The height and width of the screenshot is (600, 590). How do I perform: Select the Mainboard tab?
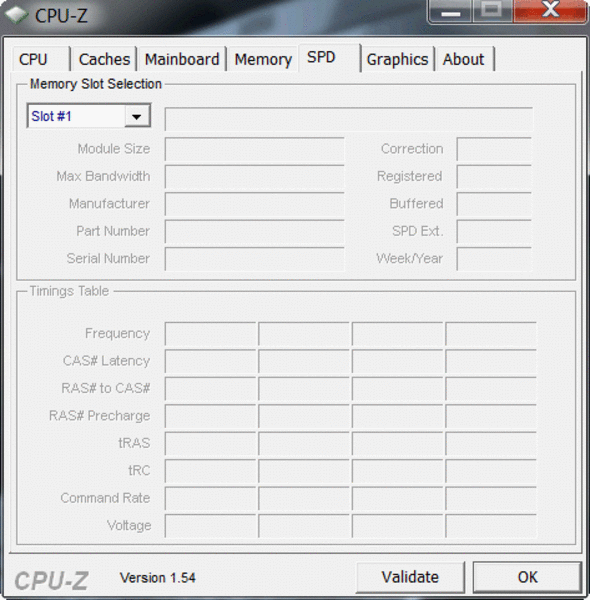[x=182, y=59]
